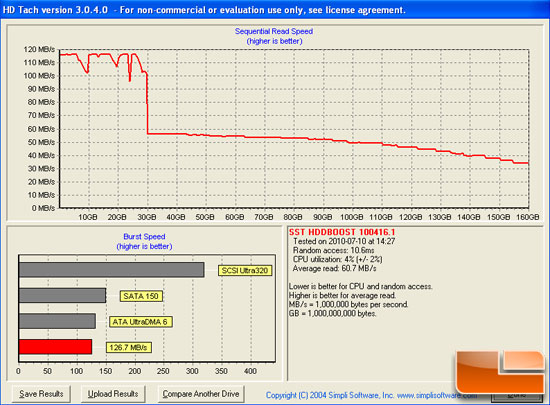This screenshot has height=405, width=550.
Task: Click Average read: 60.7 MB/s text
Action: pos(334,269)
